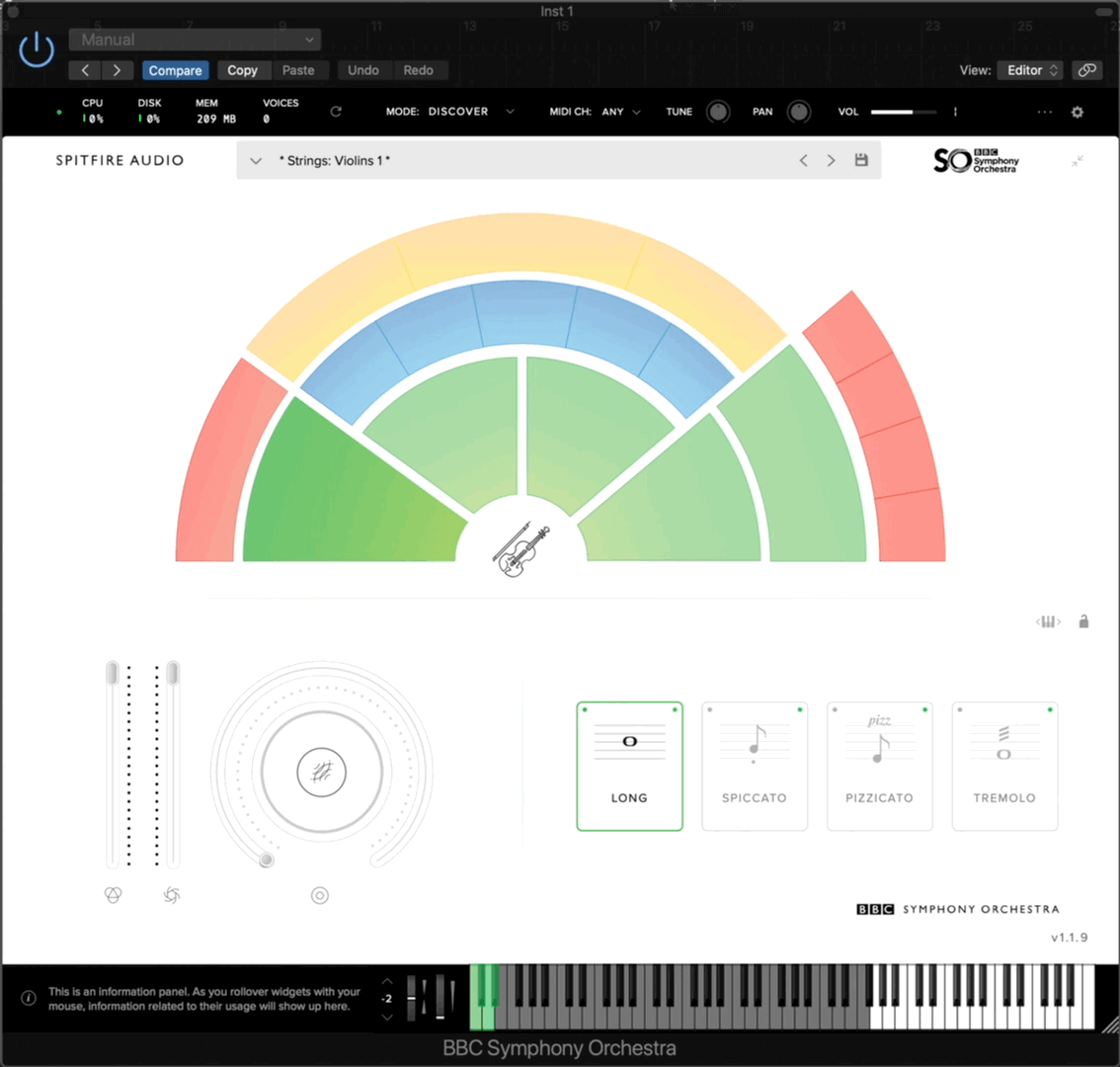Toggle Long top-left green dot
Image resolution: width=1120 pixels, height=1067 pixels.
pyautogui.click(x=585, y=709)
